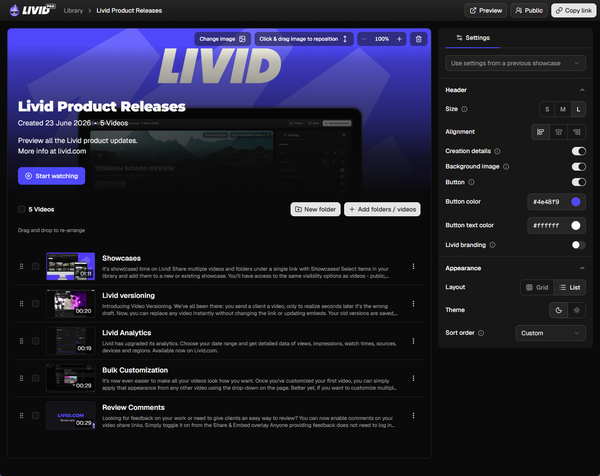Check the Review Comments checkbox
The image size is (600, 476).
36,416
